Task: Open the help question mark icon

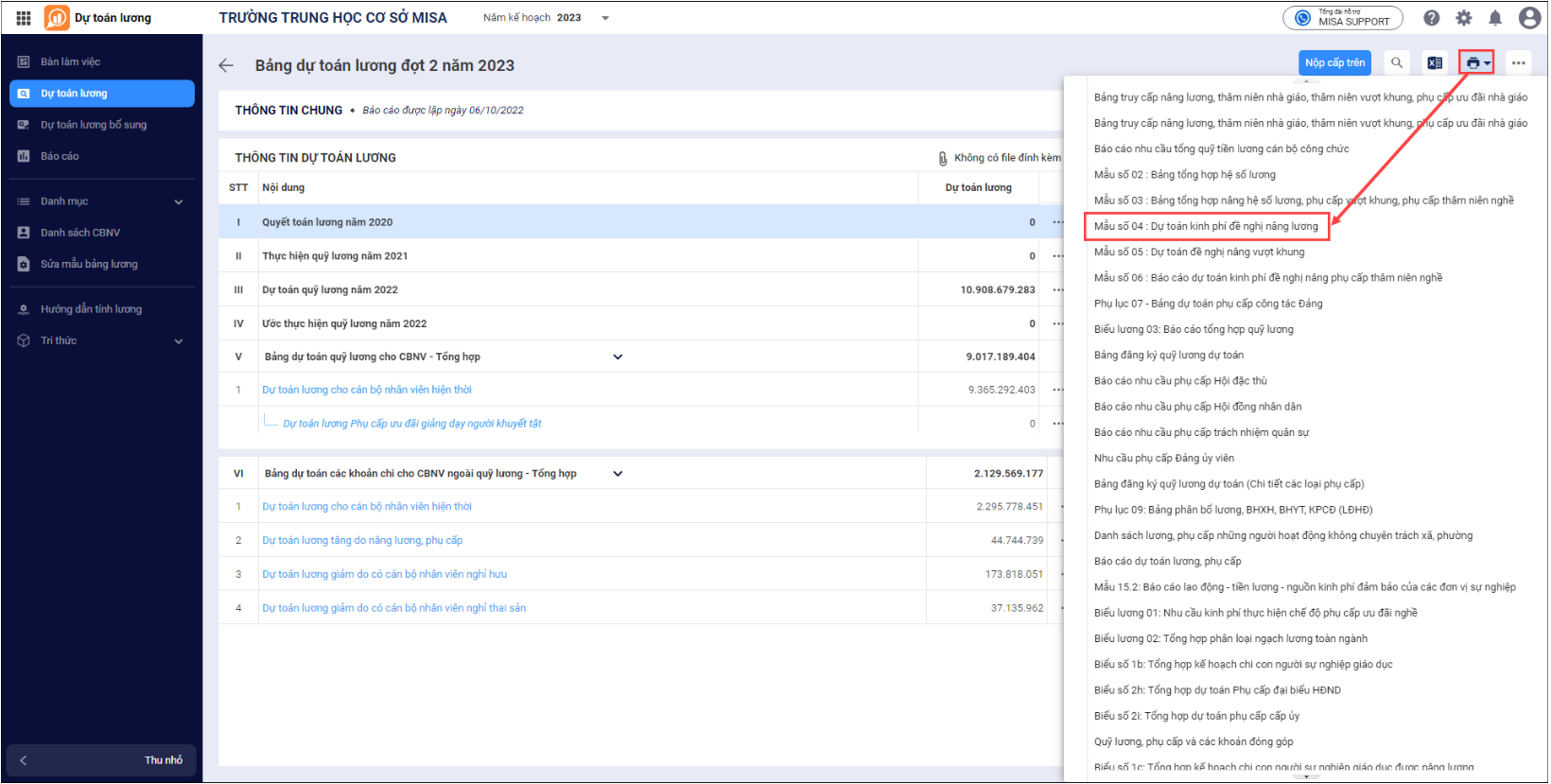Action: click(x=1432, y=18)
